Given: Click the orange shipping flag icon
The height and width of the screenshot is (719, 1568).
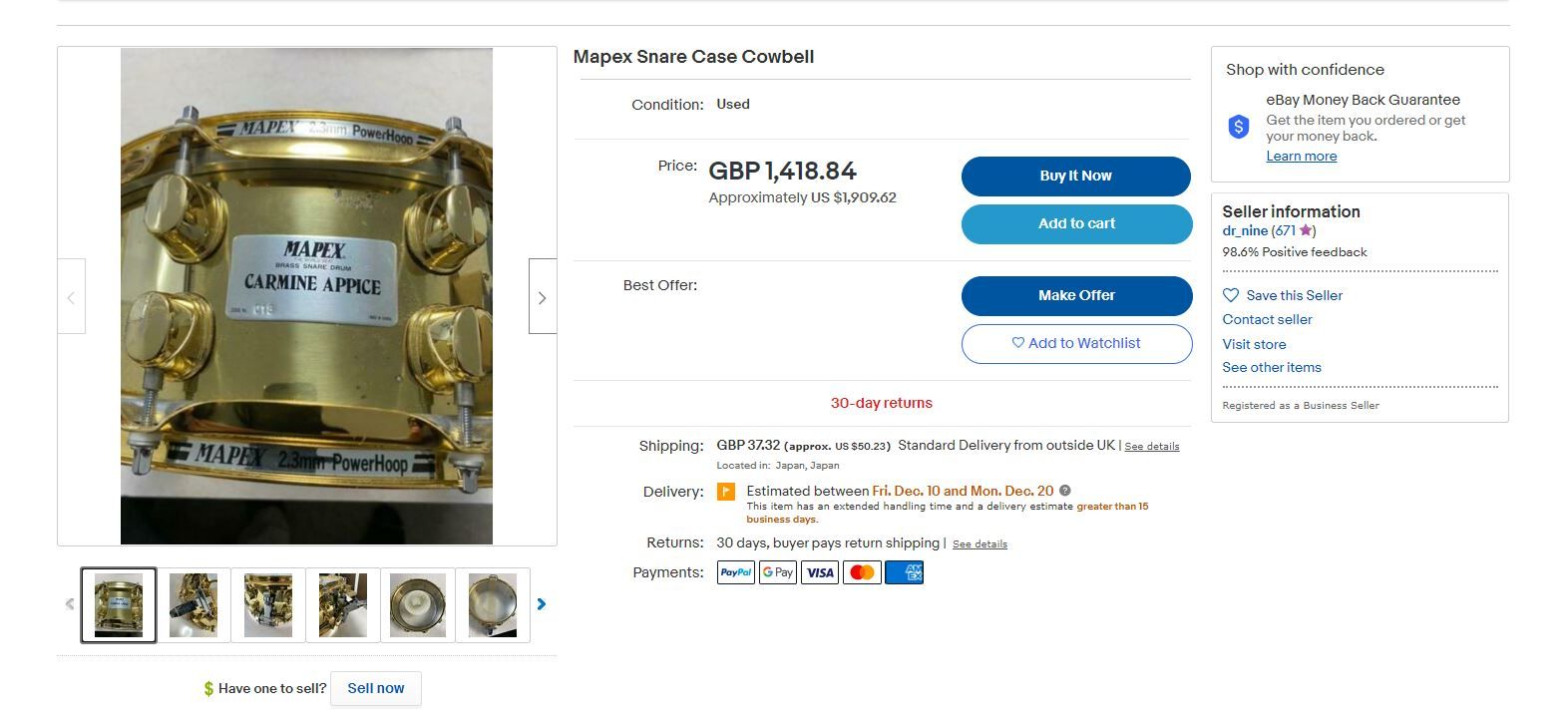Looking at the screenshot, I should click(726, 491).
